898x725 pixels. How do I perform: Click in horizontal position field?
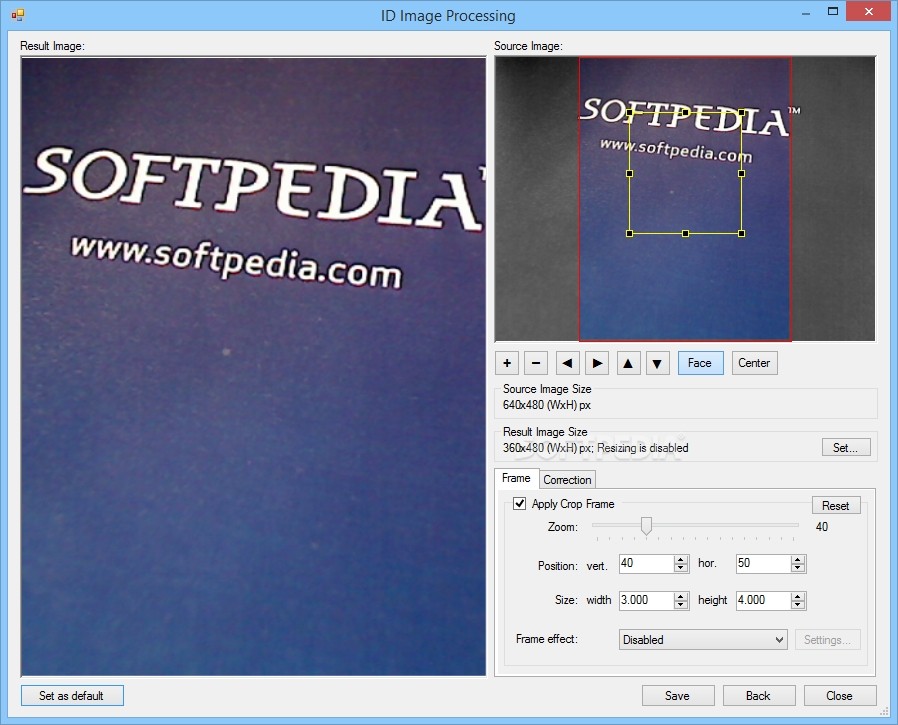point(763,564)
